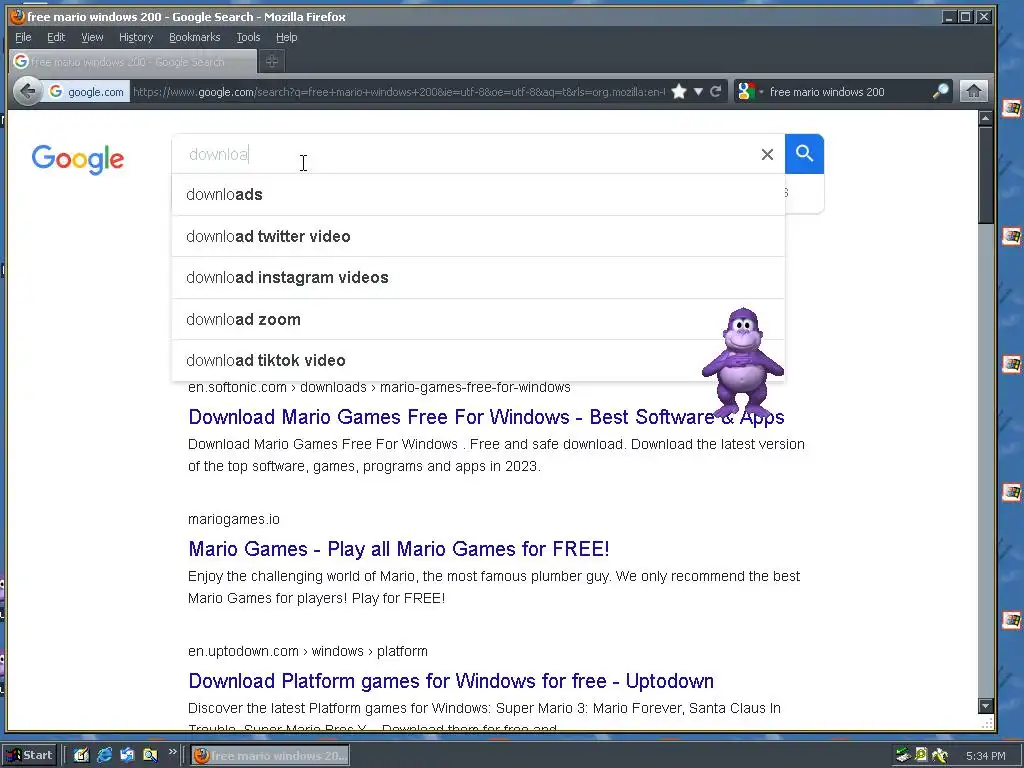Click the 5:34 PM system clock
Screen dimensions: 1024x768
(x=986, y=756)
